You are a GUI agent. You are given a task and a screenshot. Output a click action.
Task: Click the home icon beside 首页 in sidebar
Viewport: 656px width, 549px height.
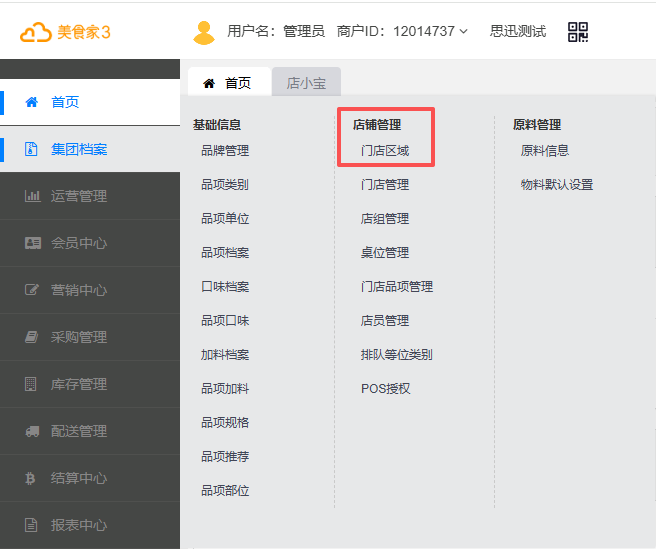tap(31, 102)
